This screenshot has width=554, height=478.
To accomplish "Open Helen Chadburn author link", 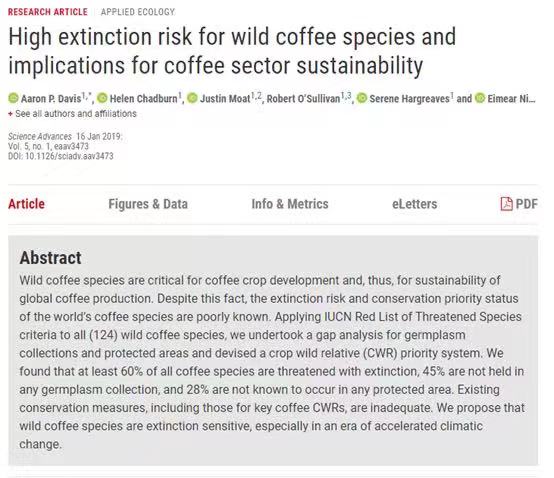I will coord(143,99).
